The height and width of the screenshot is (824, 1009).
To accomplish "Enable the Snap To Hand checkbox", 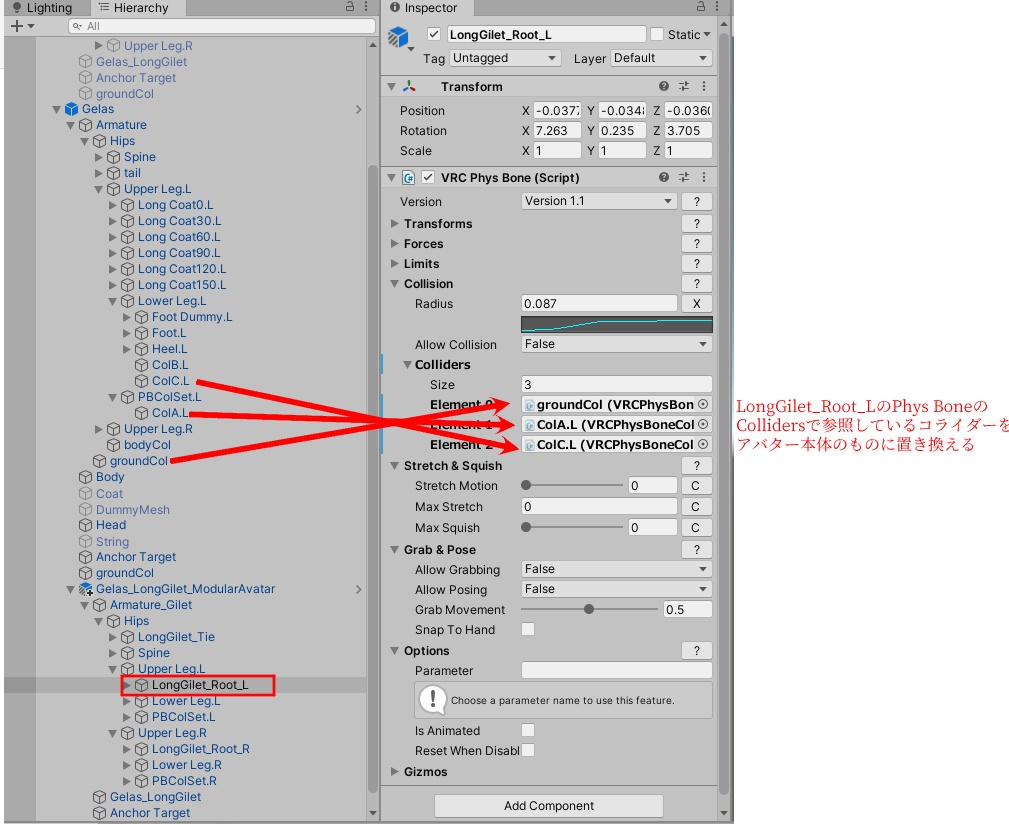I will (x=528, y=629).
